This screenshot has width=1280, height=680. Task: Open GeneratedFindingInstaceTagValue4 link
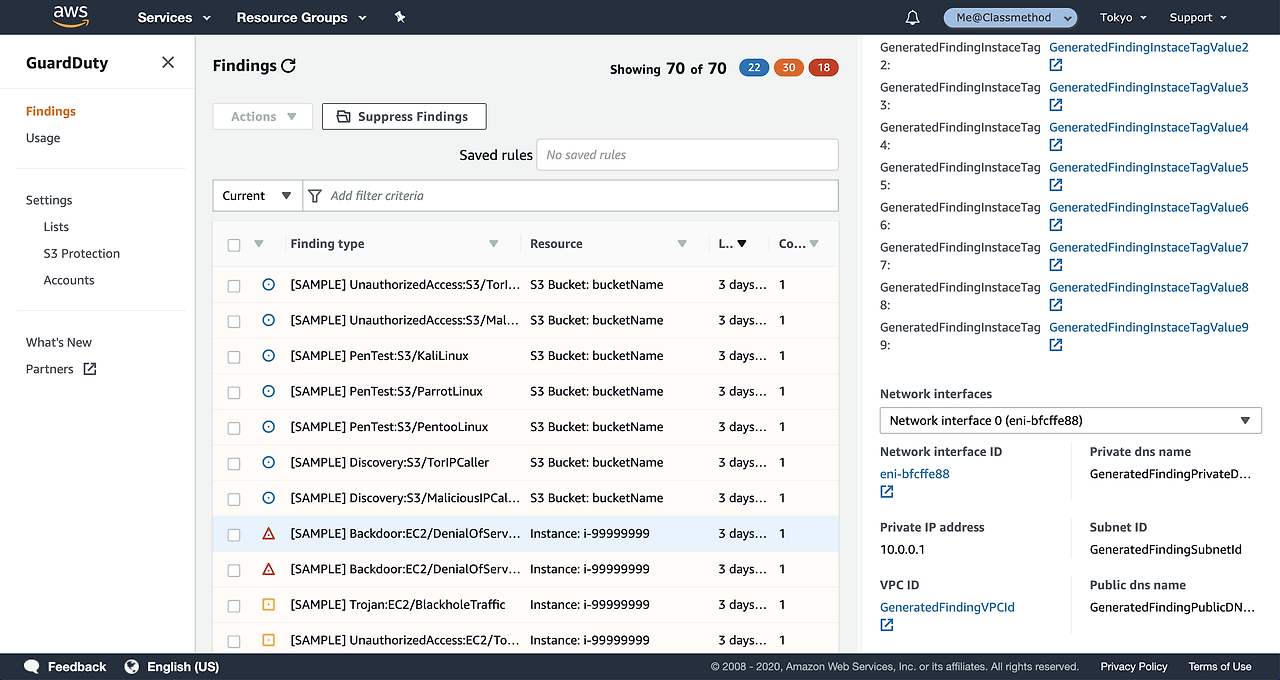pos(1149,127)
